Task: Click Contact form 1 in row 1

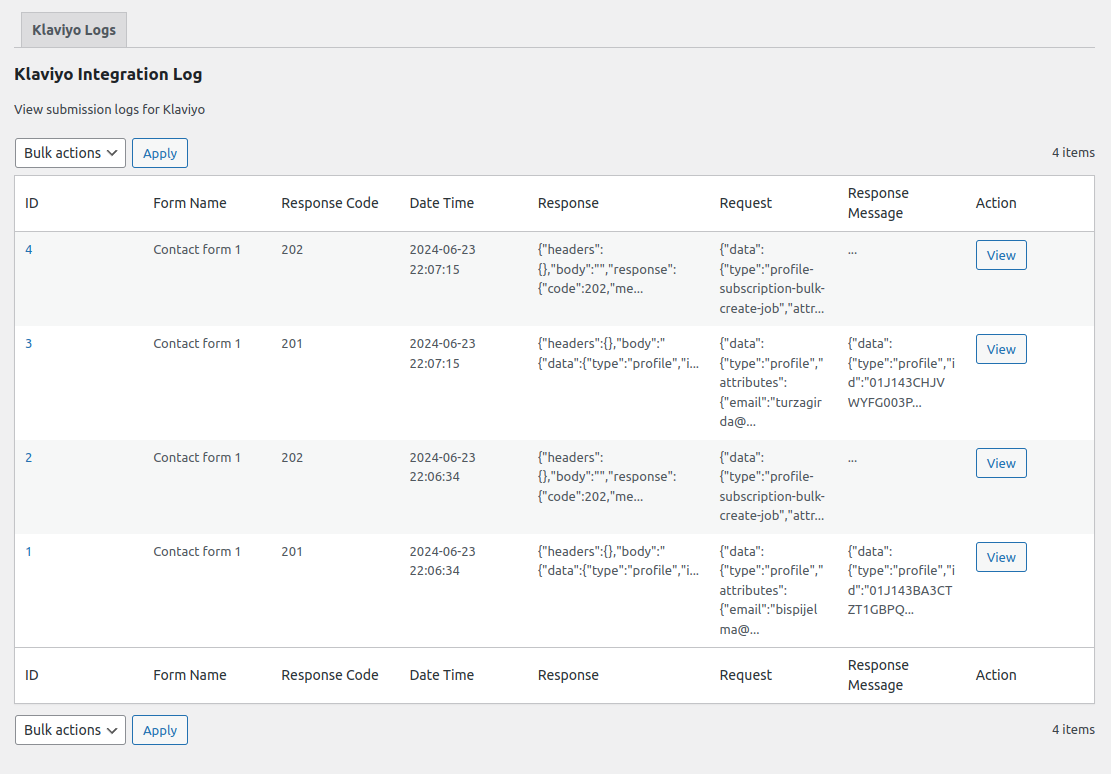Action: point(197,551)
